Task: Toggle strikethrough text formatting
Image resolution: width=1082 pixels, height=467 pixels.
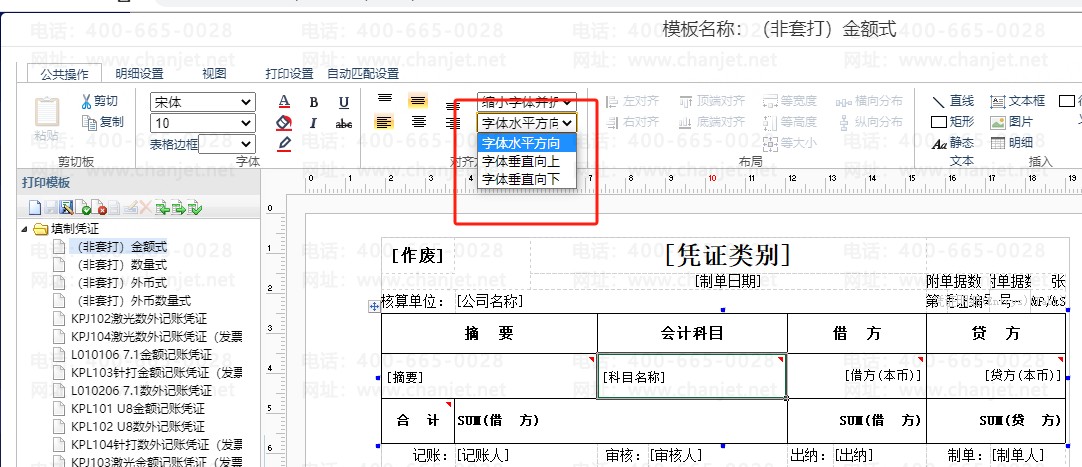Action: 344,123
